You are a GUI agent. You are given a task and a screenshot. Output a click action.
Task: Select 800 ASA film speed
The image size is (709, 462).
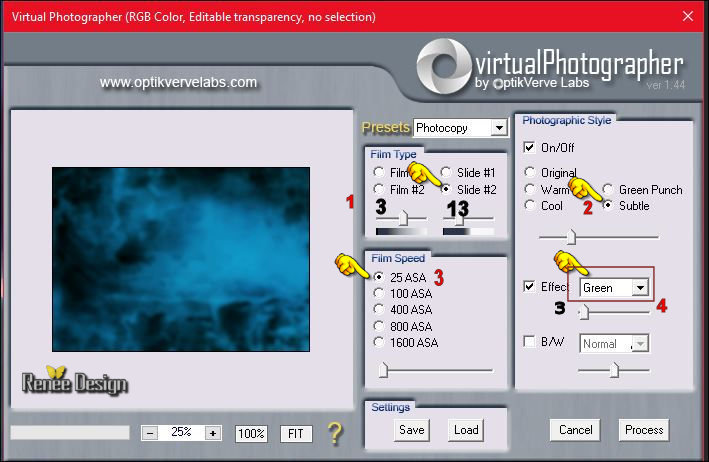pyautogui.click(x=379, y=326)
